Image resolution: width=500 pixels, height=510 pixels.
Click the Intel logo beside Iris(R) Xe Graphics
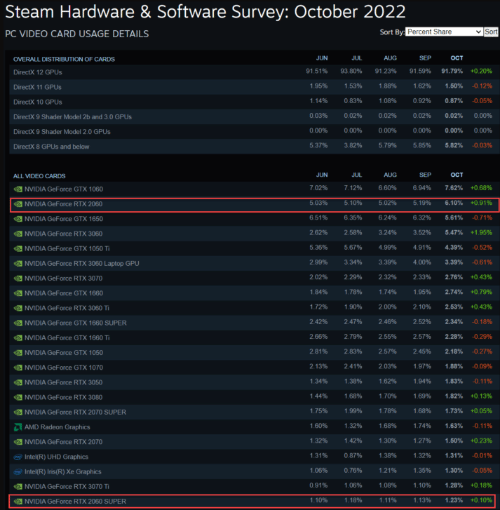point(18,472)
